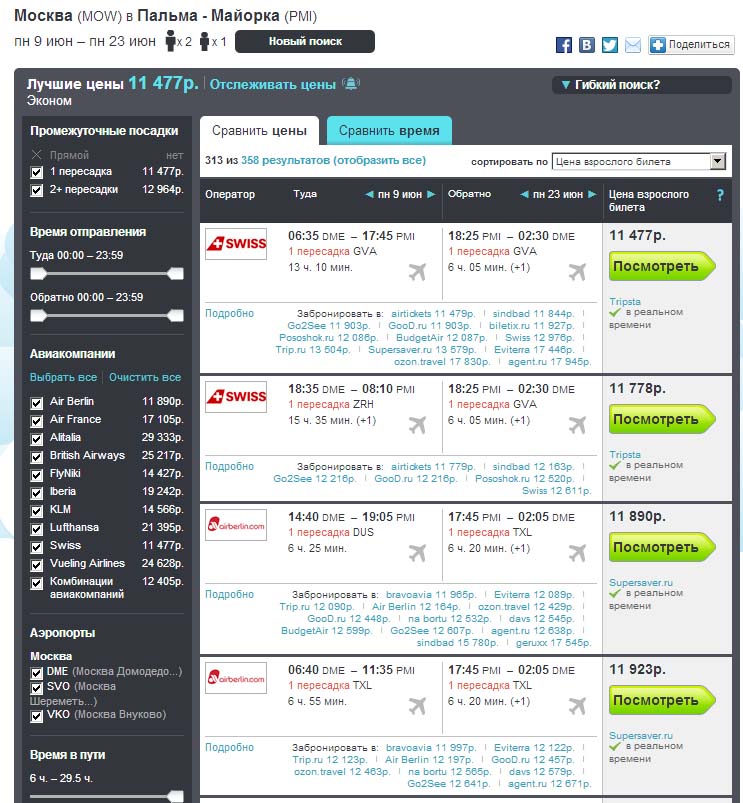Uncheck the 2+ пересадки filter
The height and width of the screenshot is (803, 743).
pyautogui.click(x=37, y=190)
